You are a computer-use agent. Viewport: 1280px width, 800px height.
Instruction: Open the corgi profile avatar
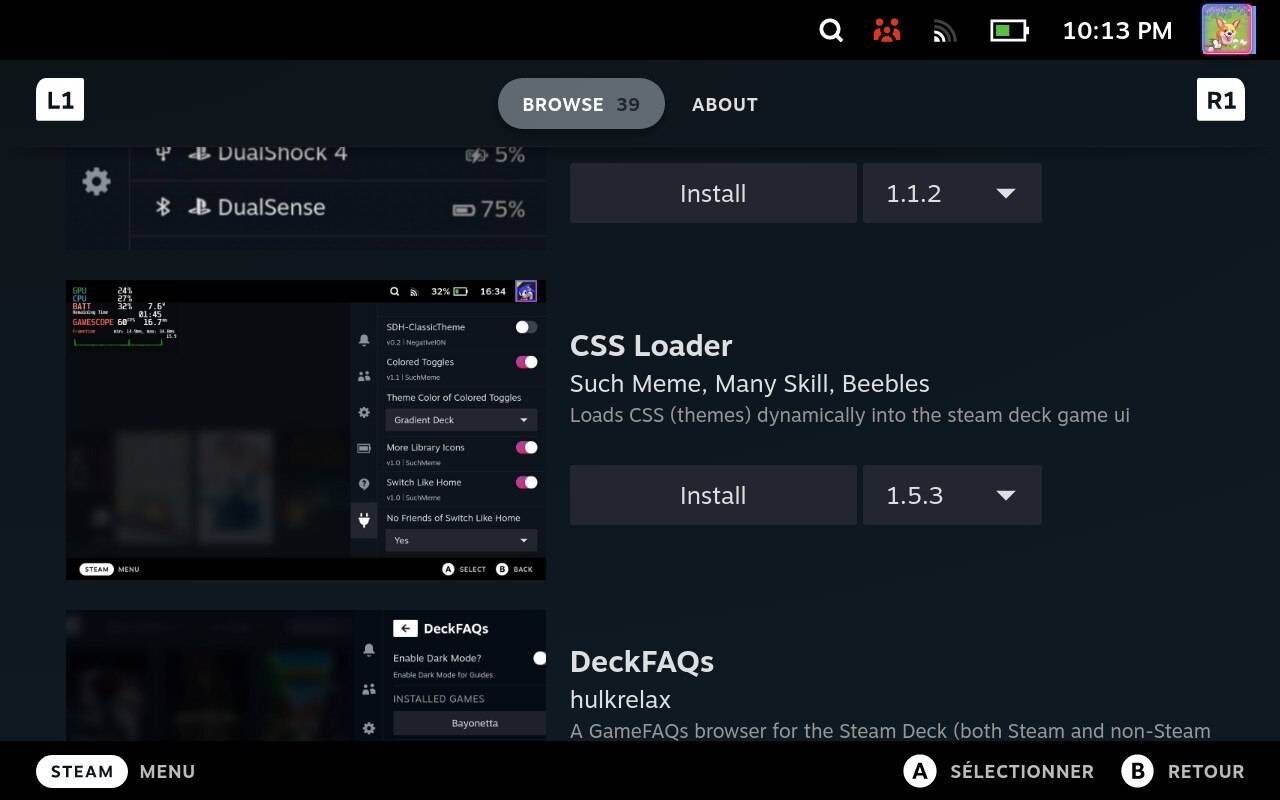click(1228, 29)
